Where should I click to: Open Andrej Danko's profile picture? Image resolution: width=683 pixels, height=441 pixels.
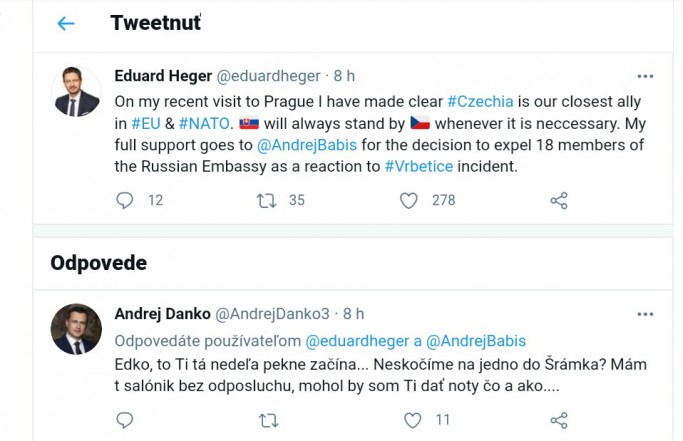[x=76, y=329]
